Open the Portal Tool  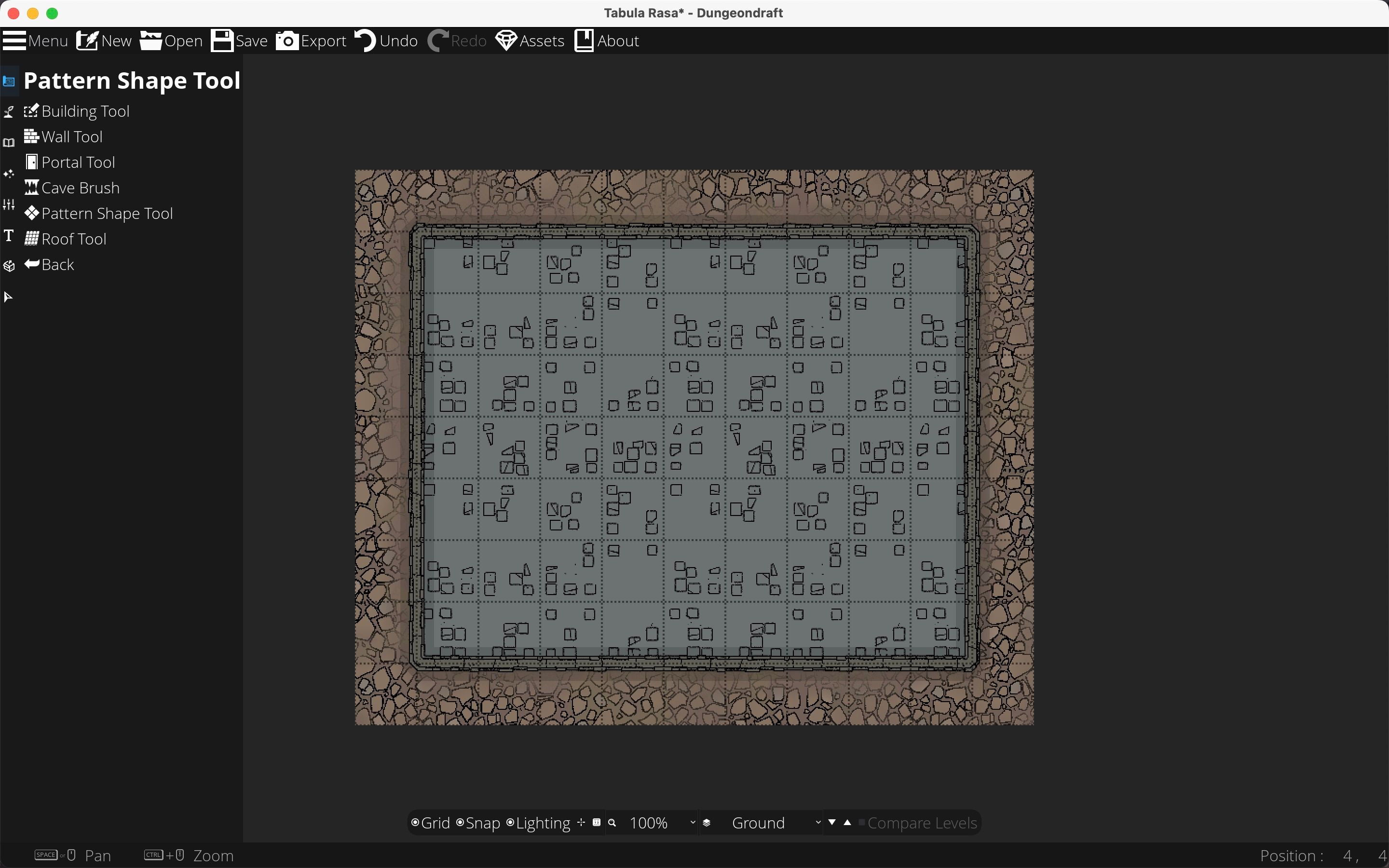[x=79, y=163]
